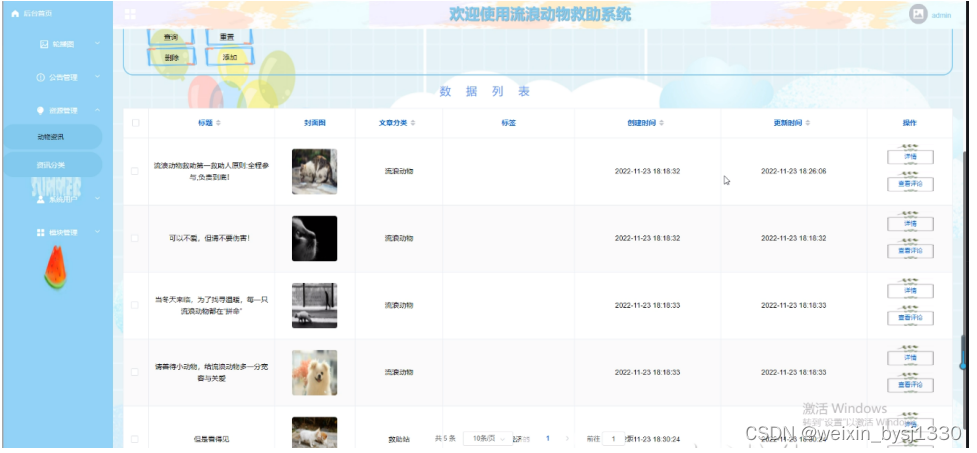Click the 查询 search button

[171, 37]
